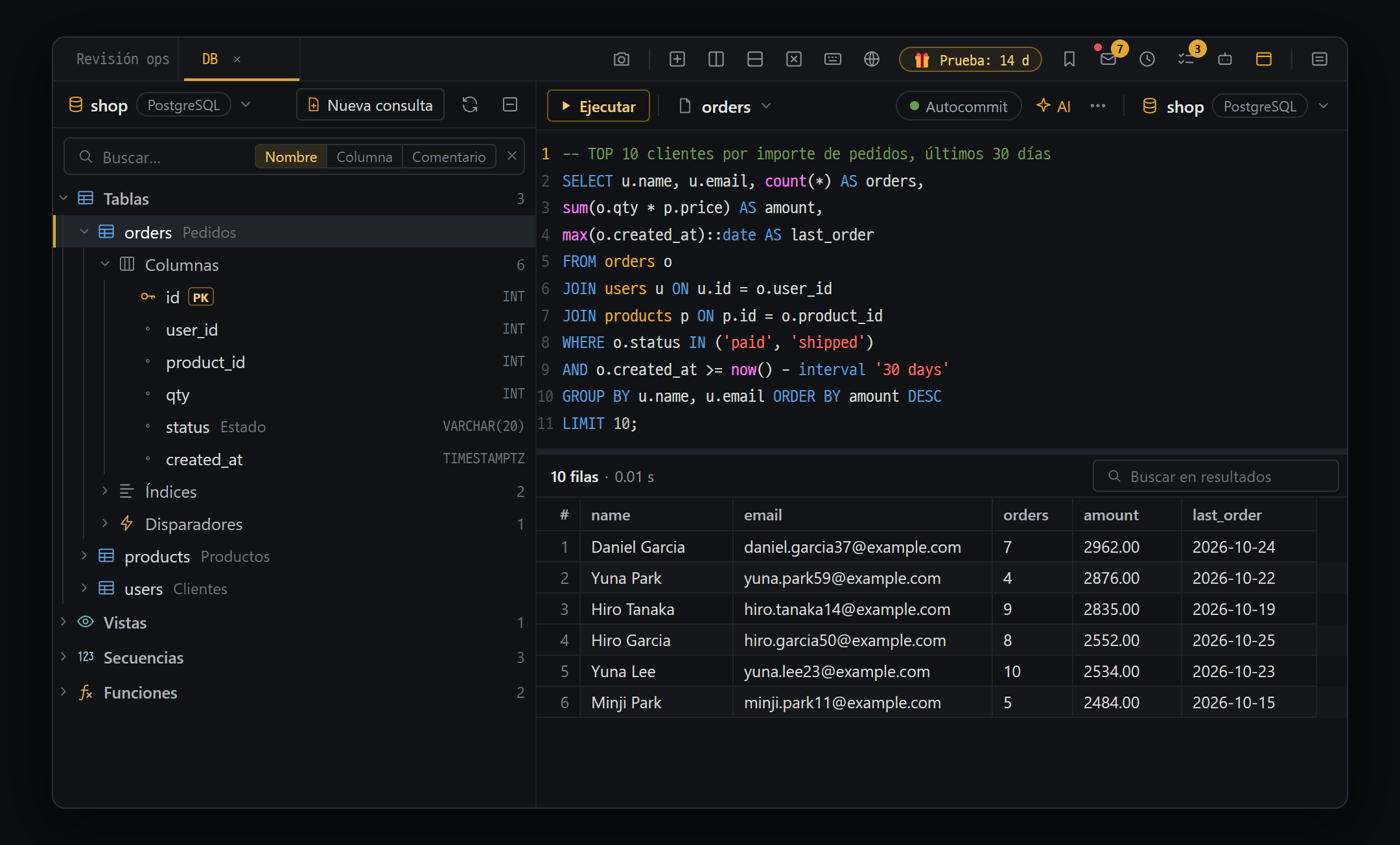Select the Comentario search filter
1400x845 pixels.
tap(449, 157)
